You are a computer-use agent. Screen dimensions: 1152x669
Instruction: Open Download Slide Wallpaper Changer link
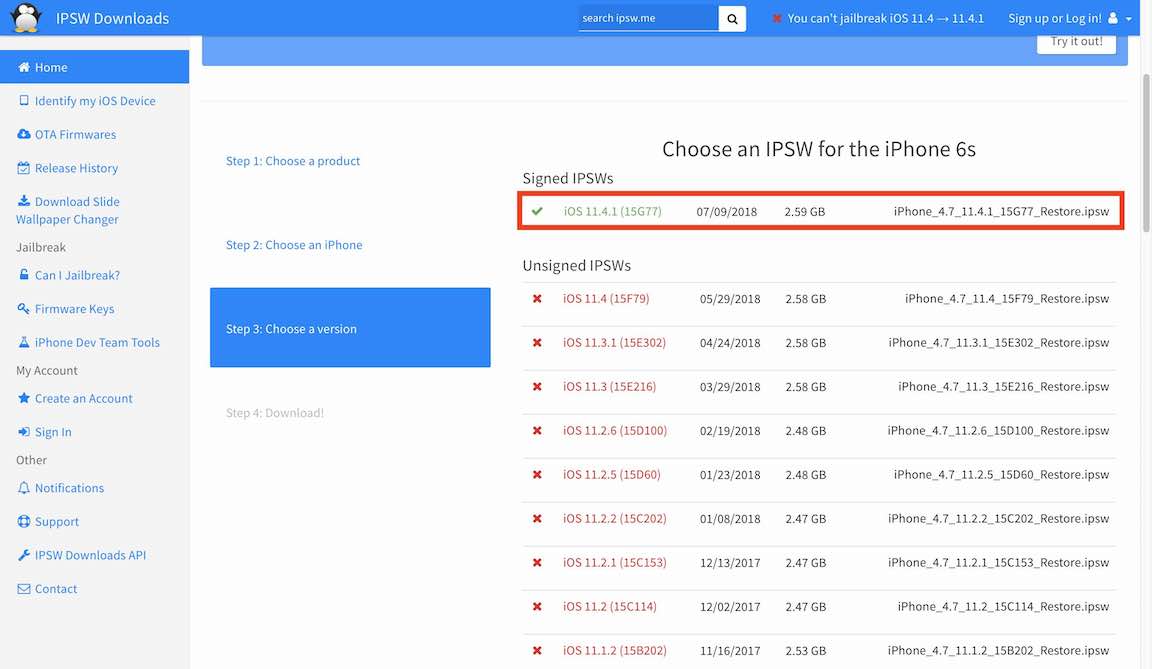(x=68, y=210)
